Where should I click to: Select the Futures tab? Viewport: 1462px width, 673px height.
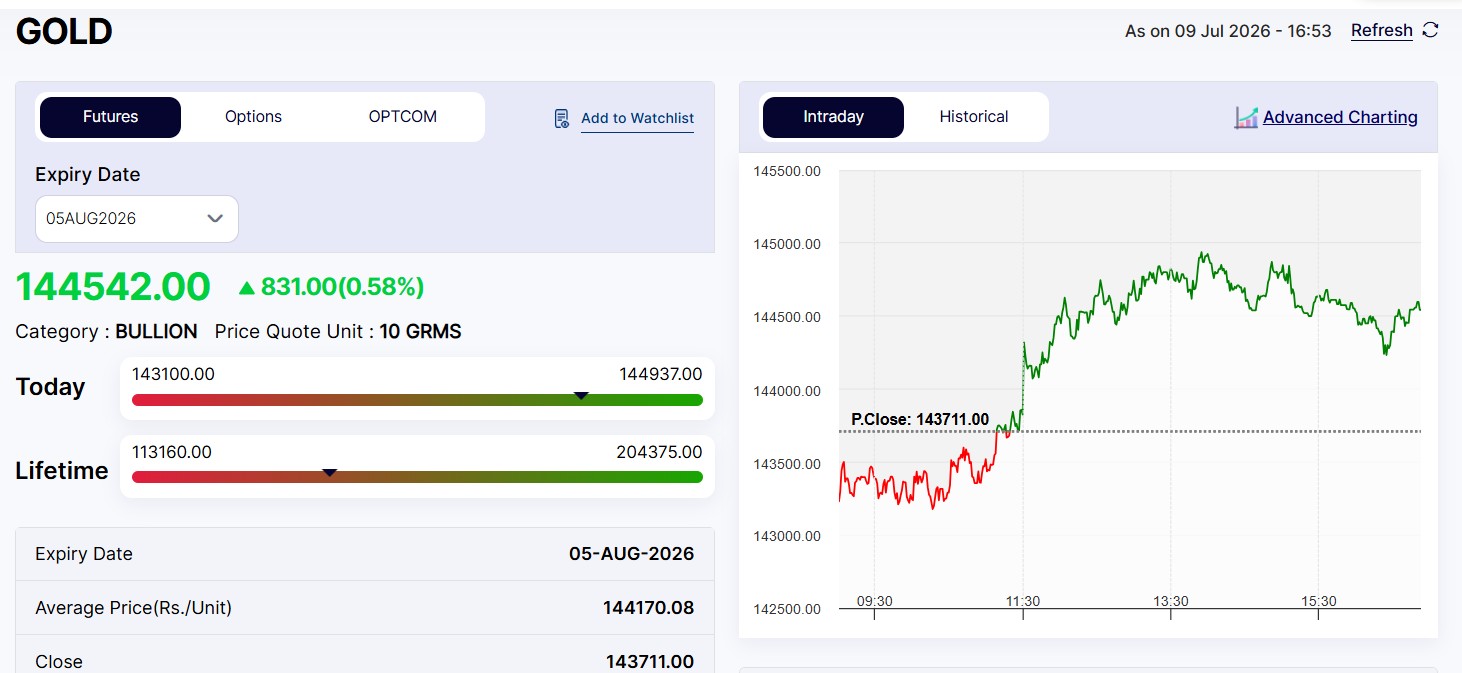pos(110,117)
